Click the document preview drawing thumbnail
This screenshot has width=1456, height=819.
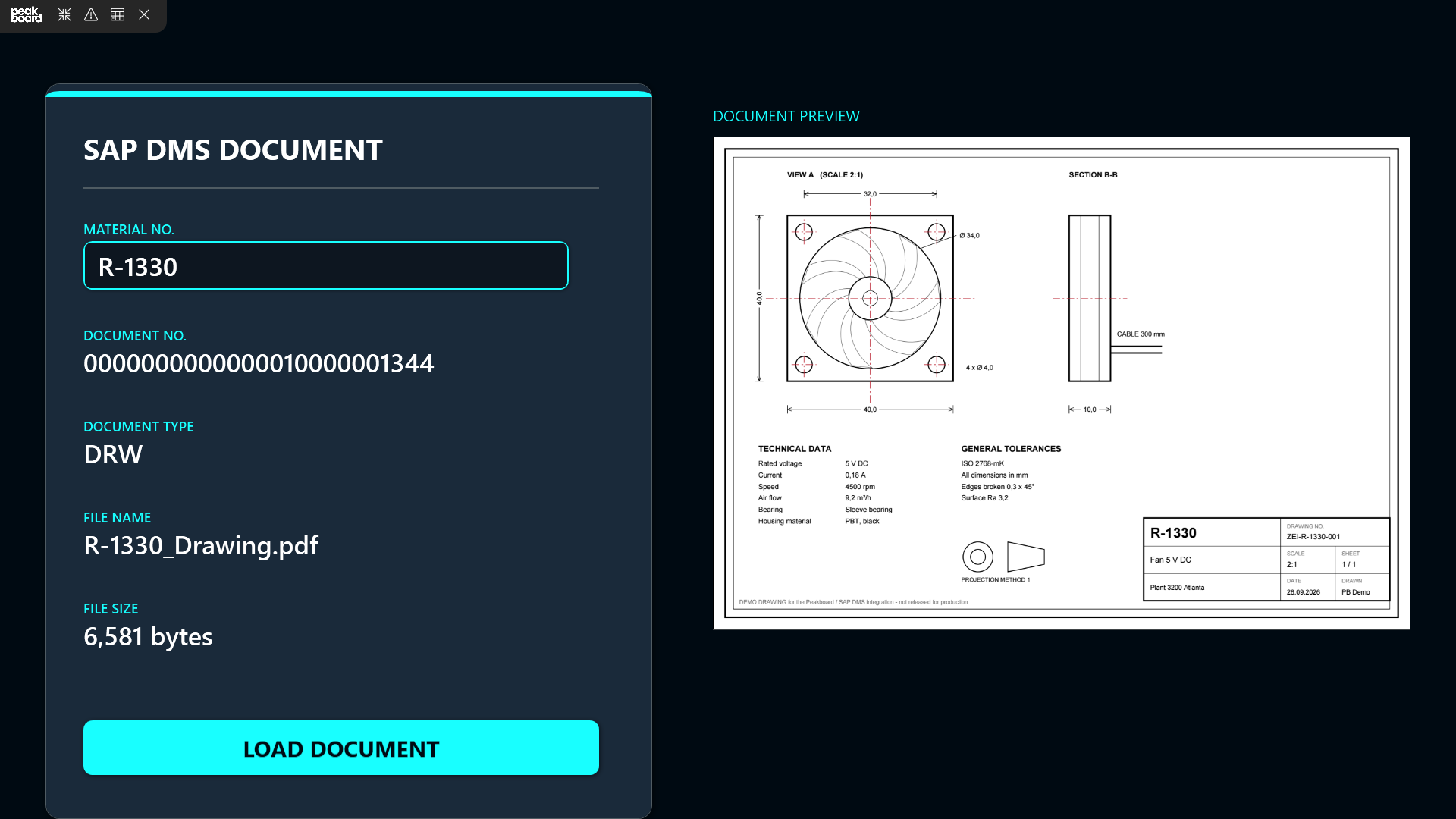coord(1062,383)
